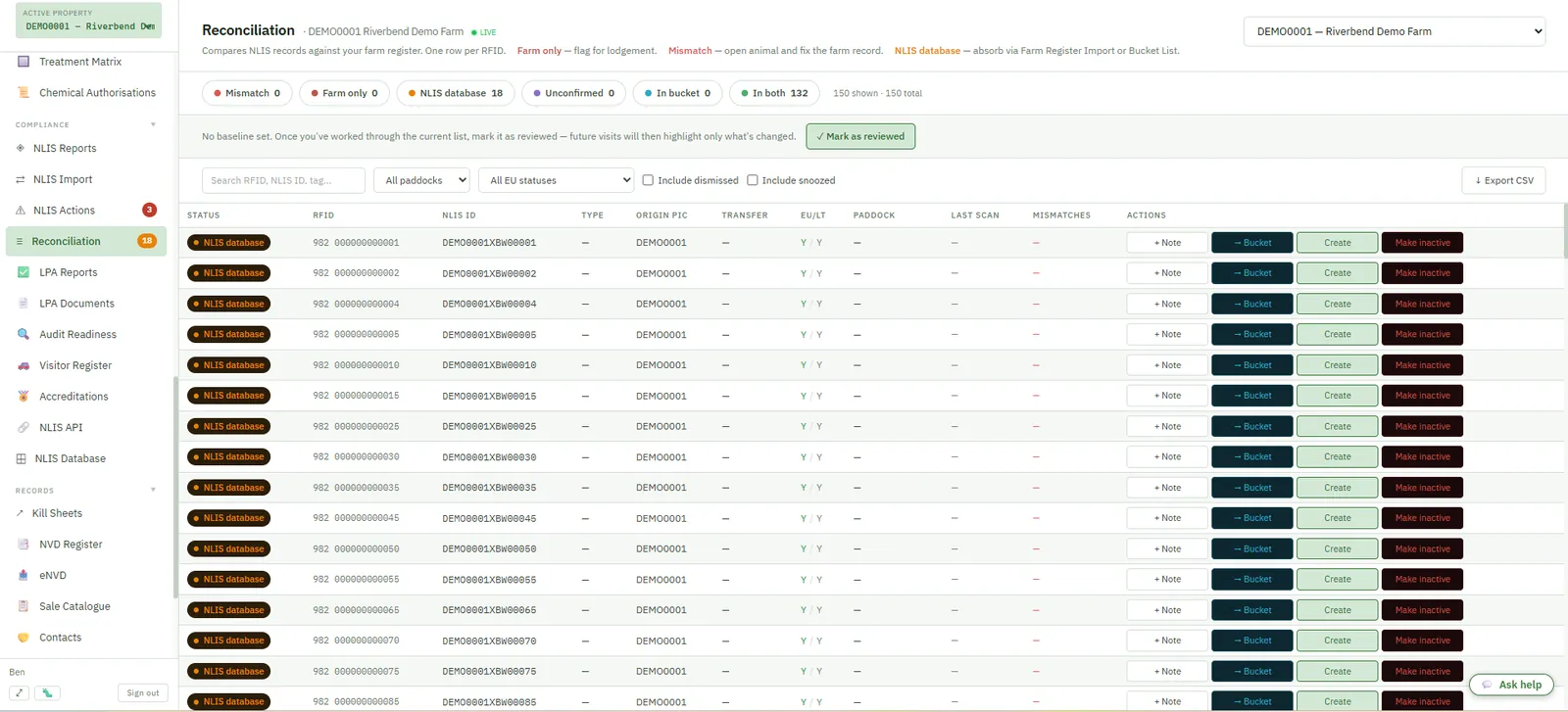Click Mark as reviewed button

pyautogui.click(x=860, y=136)
